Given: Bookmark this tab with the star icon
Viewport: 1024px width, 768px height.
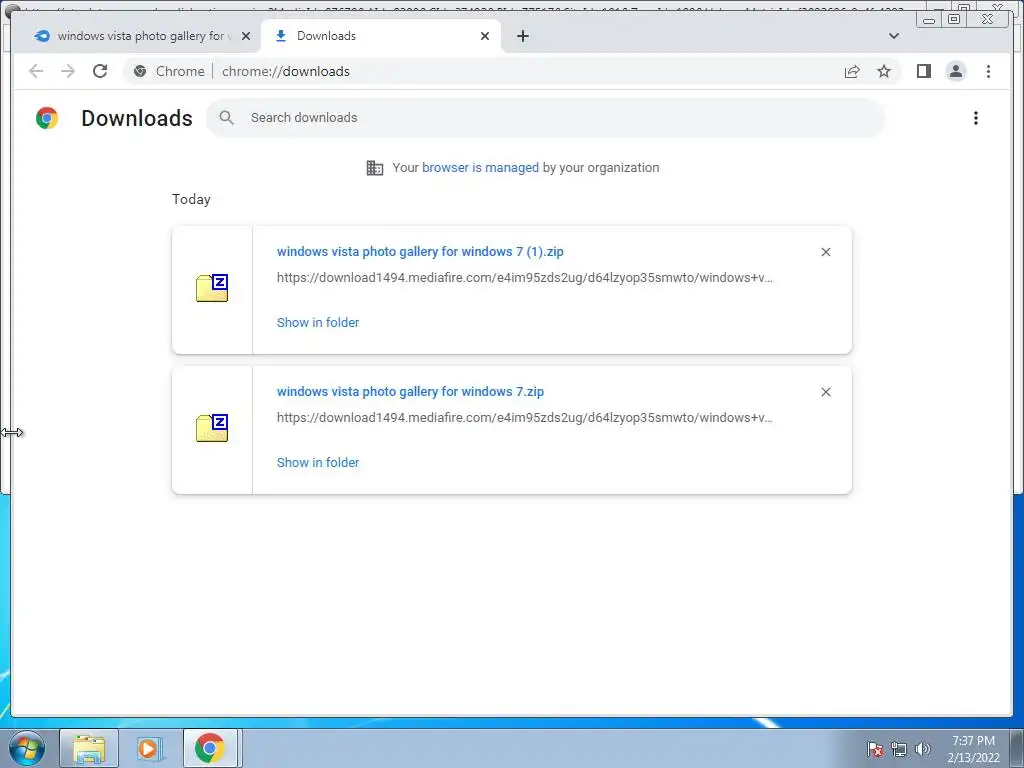Looking at the screenshot, I should point(884,71).
